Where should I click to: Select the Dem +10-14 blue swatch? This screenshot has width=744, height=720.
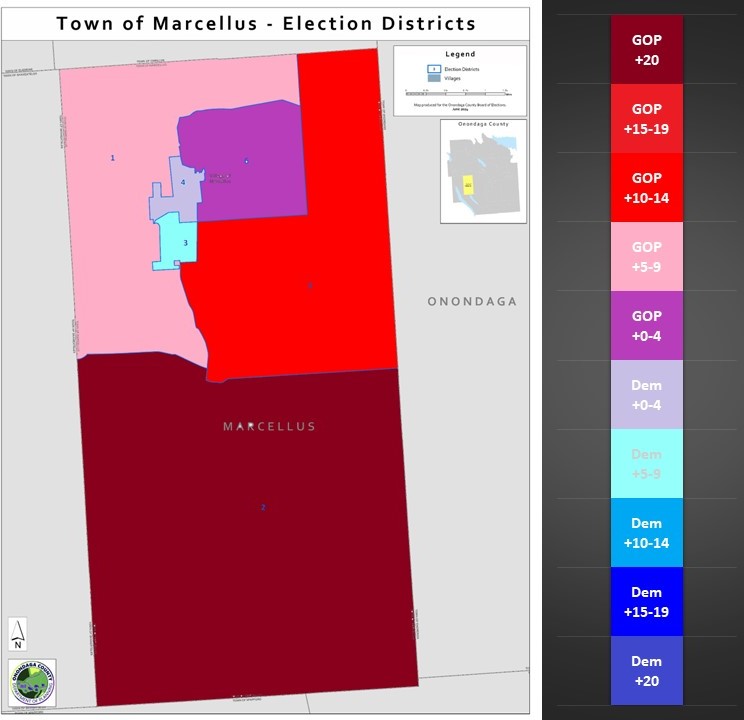pos(646,532)
